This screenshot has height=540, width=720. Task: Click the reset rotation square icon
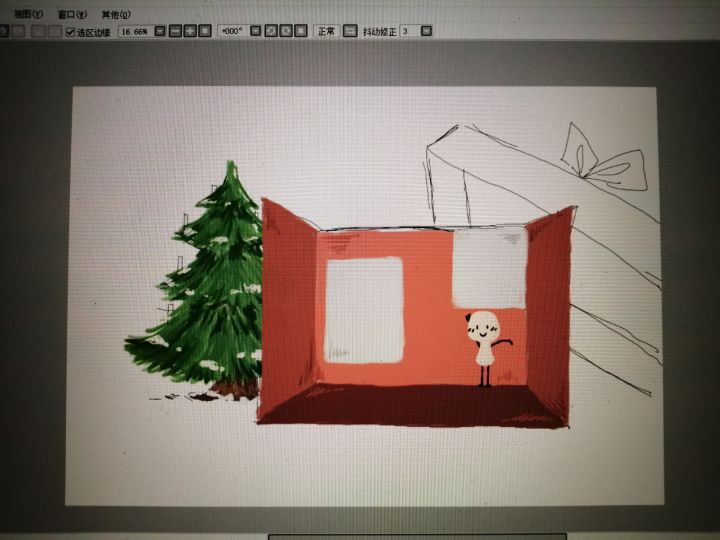click(301, 31)
